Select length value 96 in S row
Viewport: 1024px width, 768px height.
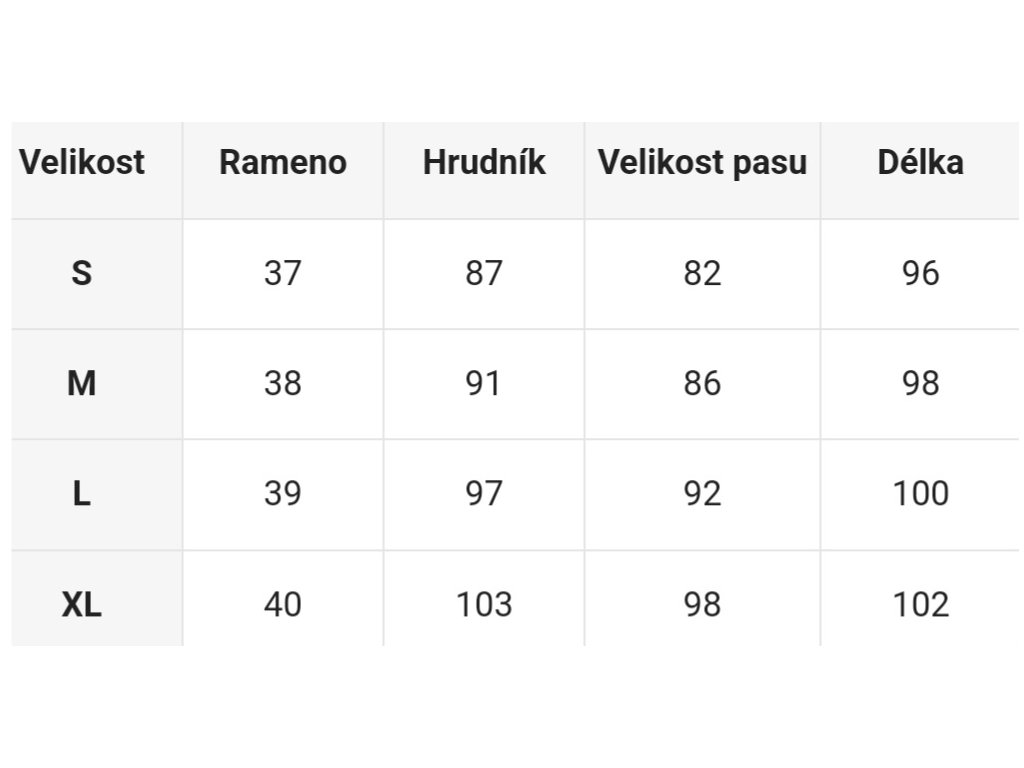point(920,273)
